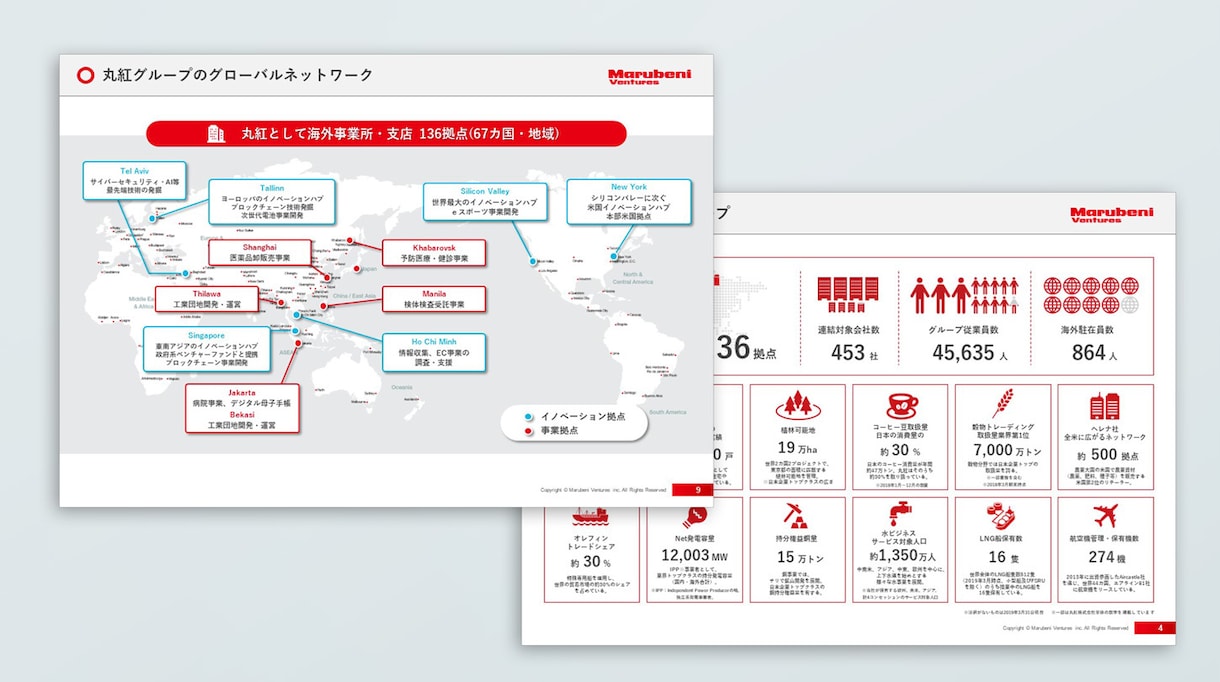Select the Thilawa callout box
Viewport: 1220px width, 682px height.
207,299
